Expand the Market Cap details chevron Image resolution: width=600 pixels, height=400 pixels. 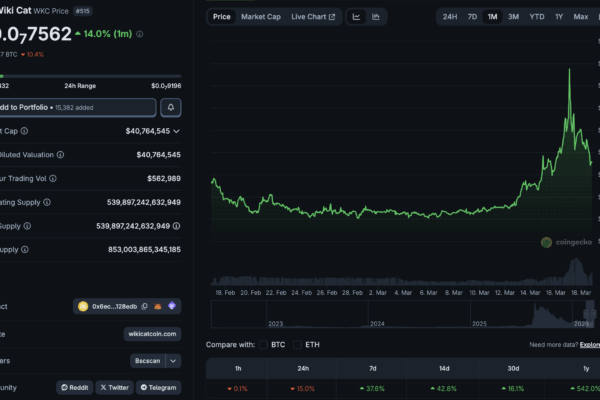(x=177, y=131)
